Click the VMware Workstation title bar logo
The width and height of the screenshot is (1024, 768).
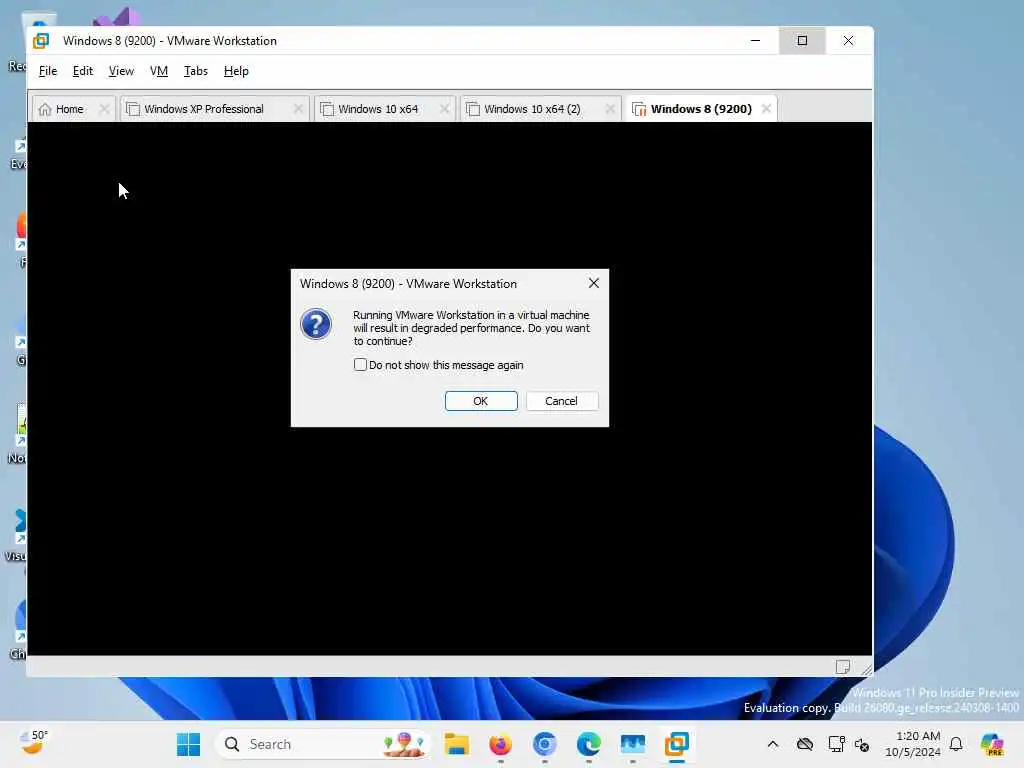[x=41, y=40]
